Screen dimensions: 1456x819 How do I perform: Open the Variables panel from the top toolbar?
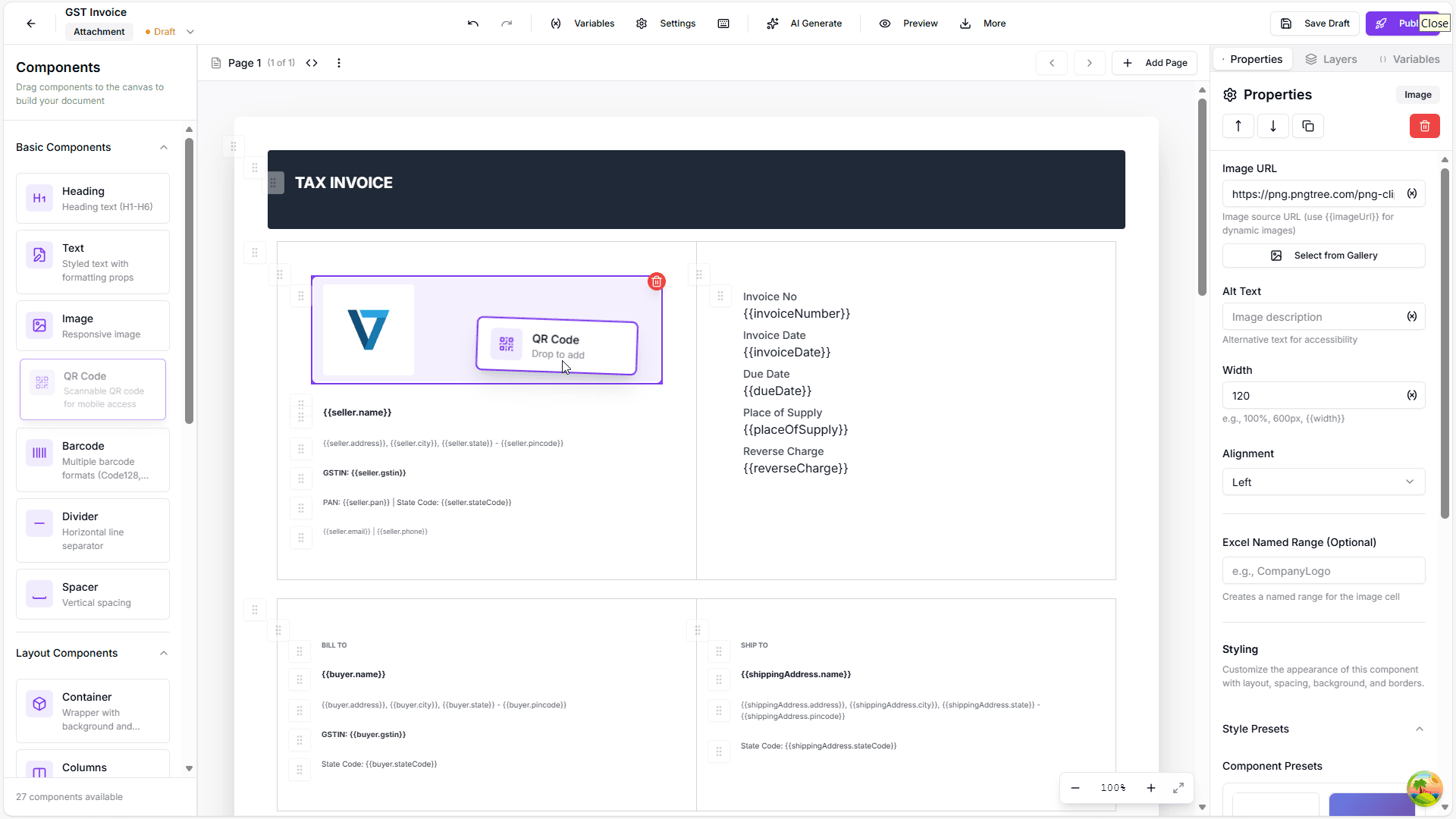point(584,24)
